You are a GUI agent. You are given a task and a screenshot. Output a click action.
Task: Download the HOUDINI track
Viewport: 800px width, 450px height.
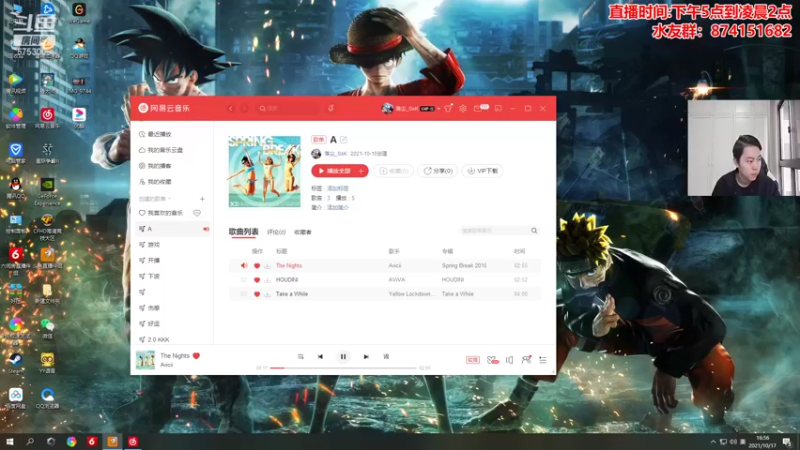point(267,280)
